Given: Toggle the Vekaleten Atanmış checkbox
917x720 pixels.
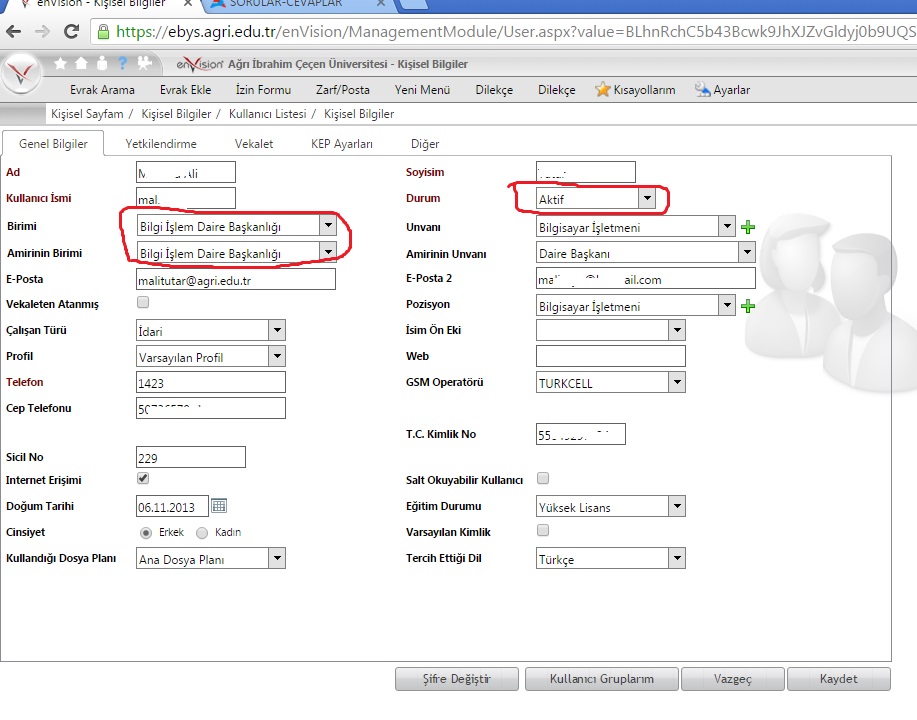Looking at the screenshot, I should [x=143, y=303].
